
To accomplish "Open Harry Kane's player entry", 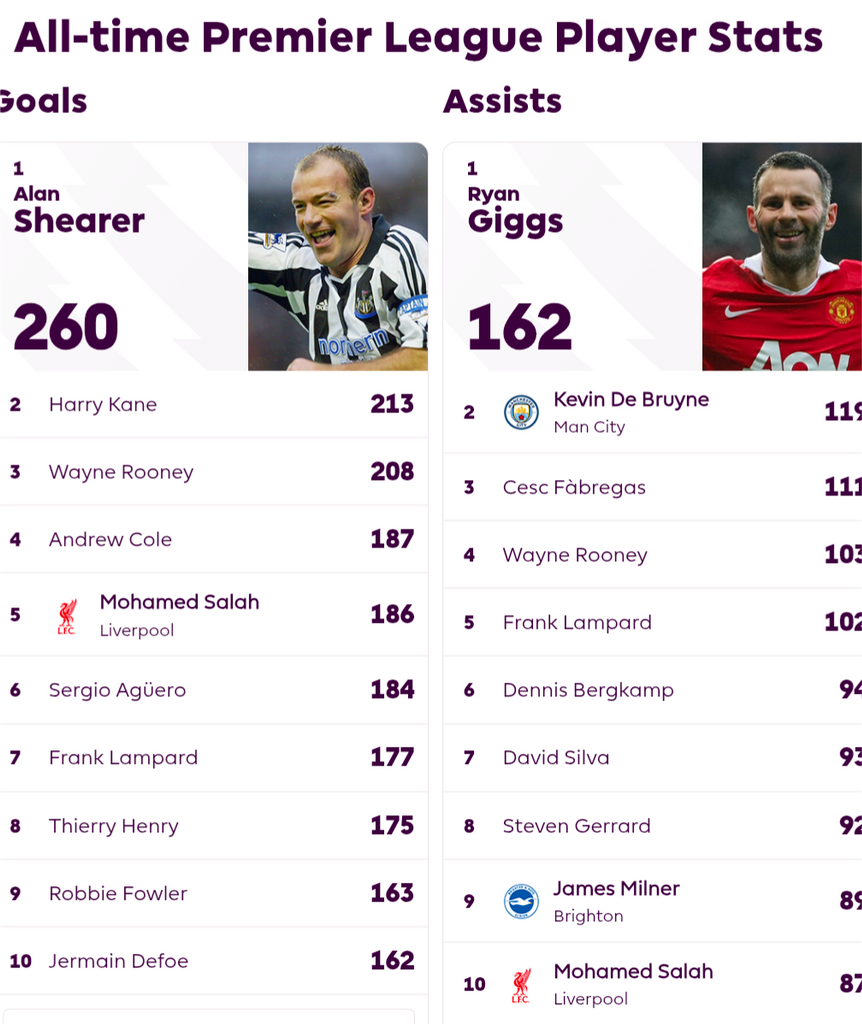I will (x=214, y=404).
